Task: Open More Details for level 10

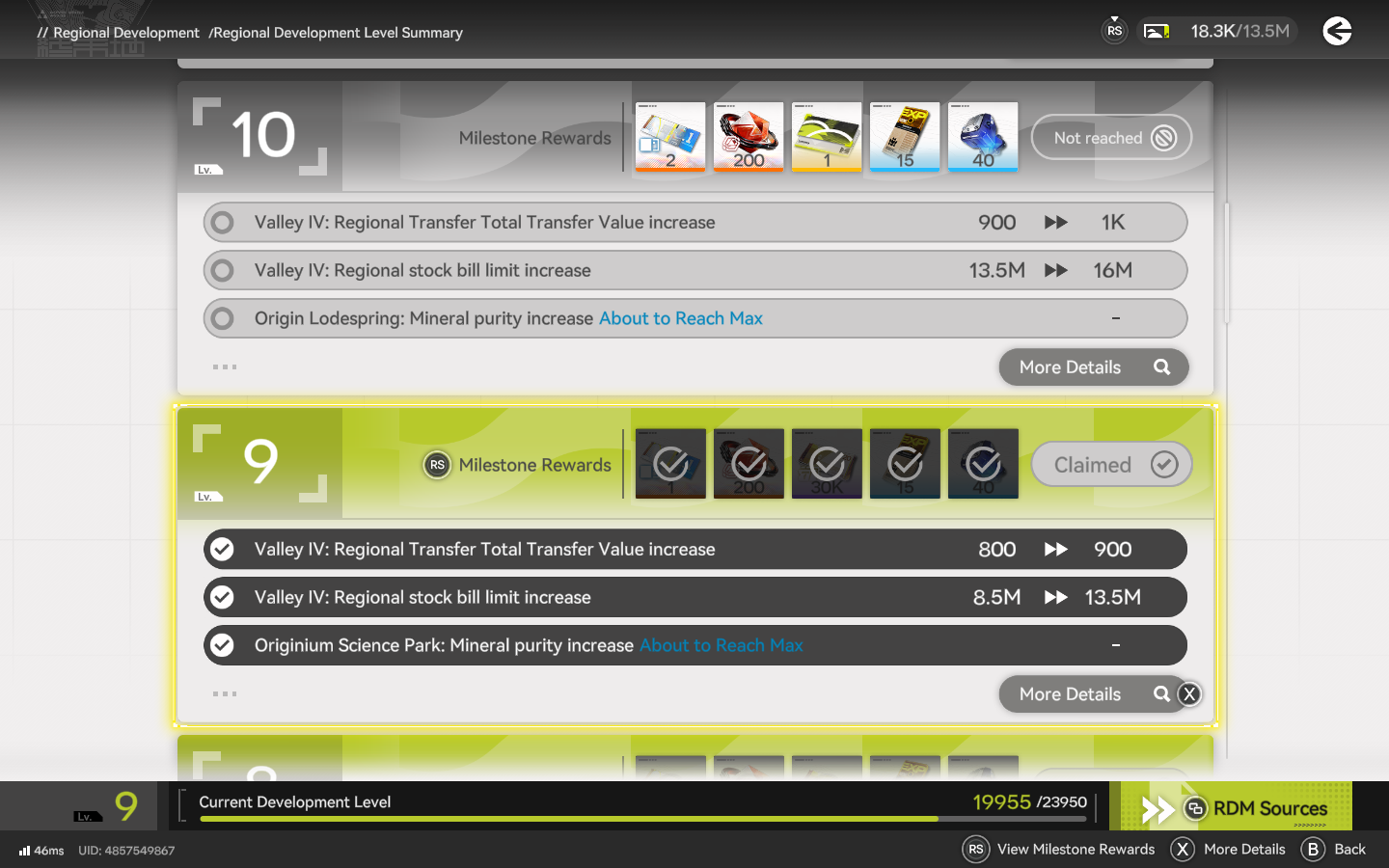Action: (1093, 367)
